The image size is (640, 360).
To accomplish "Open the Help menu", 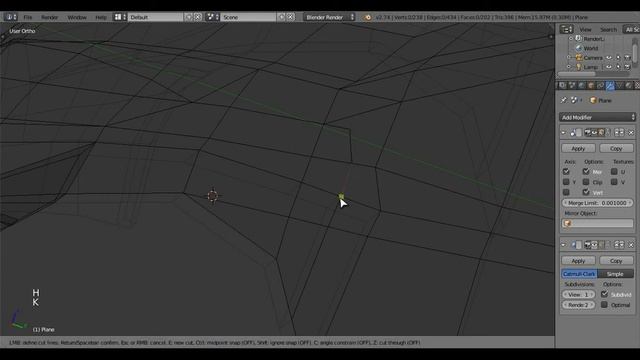I will [x=101, y=17].
